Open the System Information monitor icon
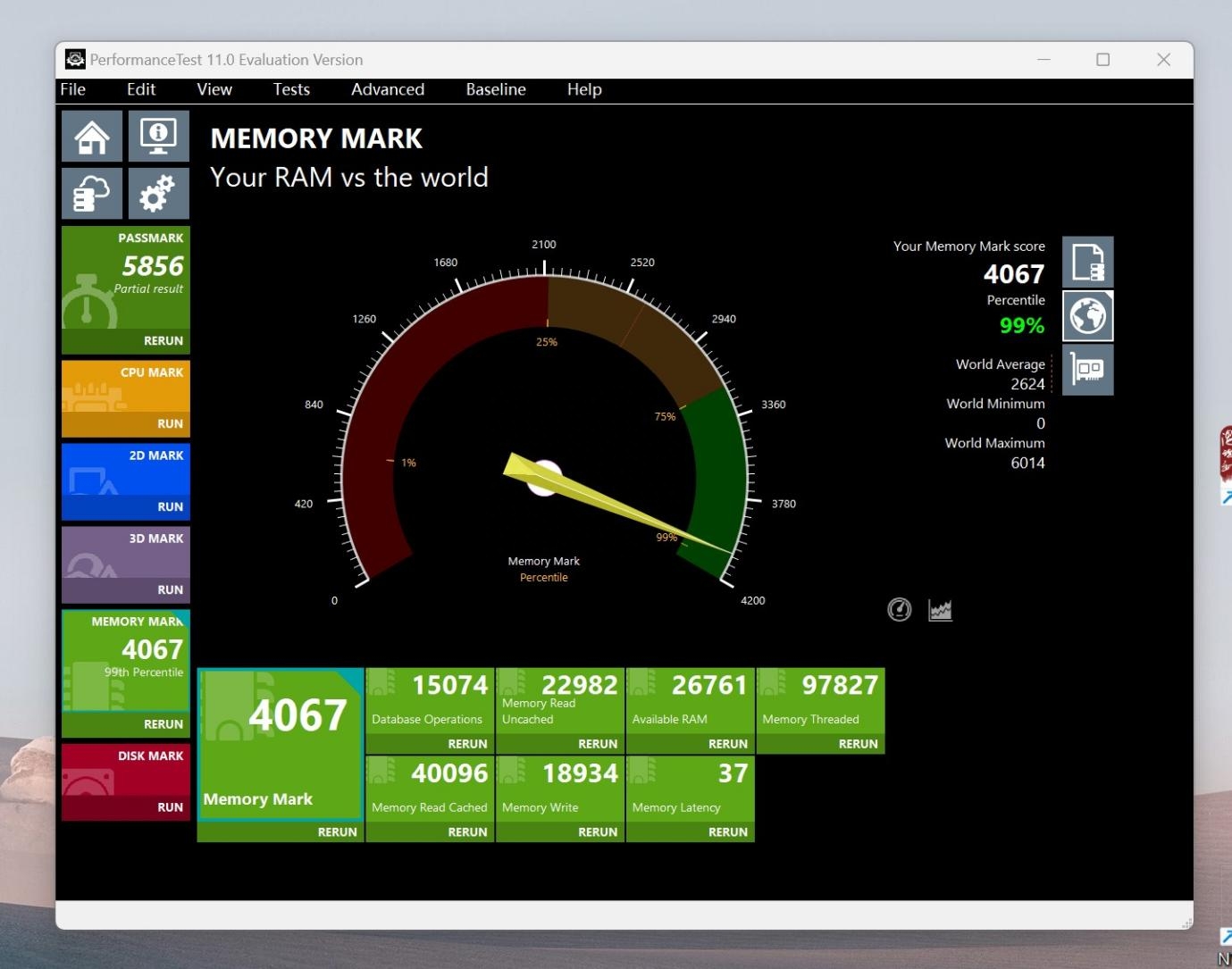Viewport: 1232px width, 969px height. 159,137
